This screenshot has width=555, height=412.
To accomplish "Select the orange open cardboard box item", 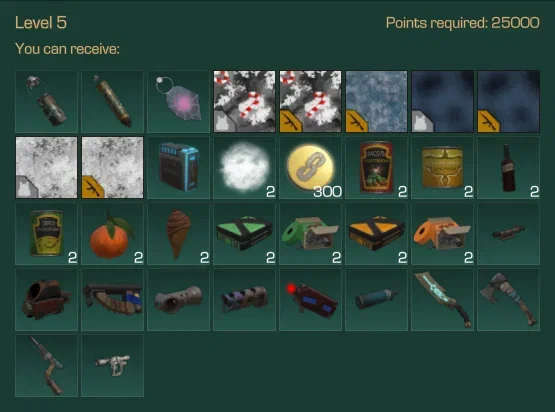I will click(442, 234).
